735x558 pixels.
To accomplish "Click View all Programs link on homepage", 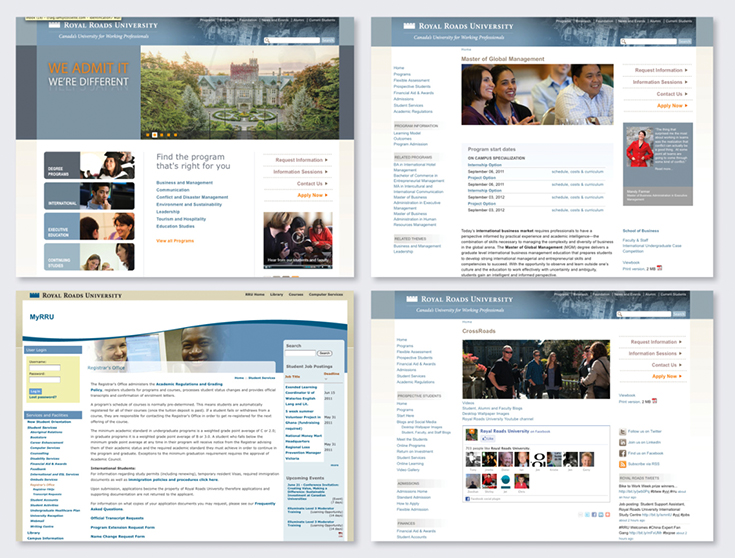I will (175, 241).
